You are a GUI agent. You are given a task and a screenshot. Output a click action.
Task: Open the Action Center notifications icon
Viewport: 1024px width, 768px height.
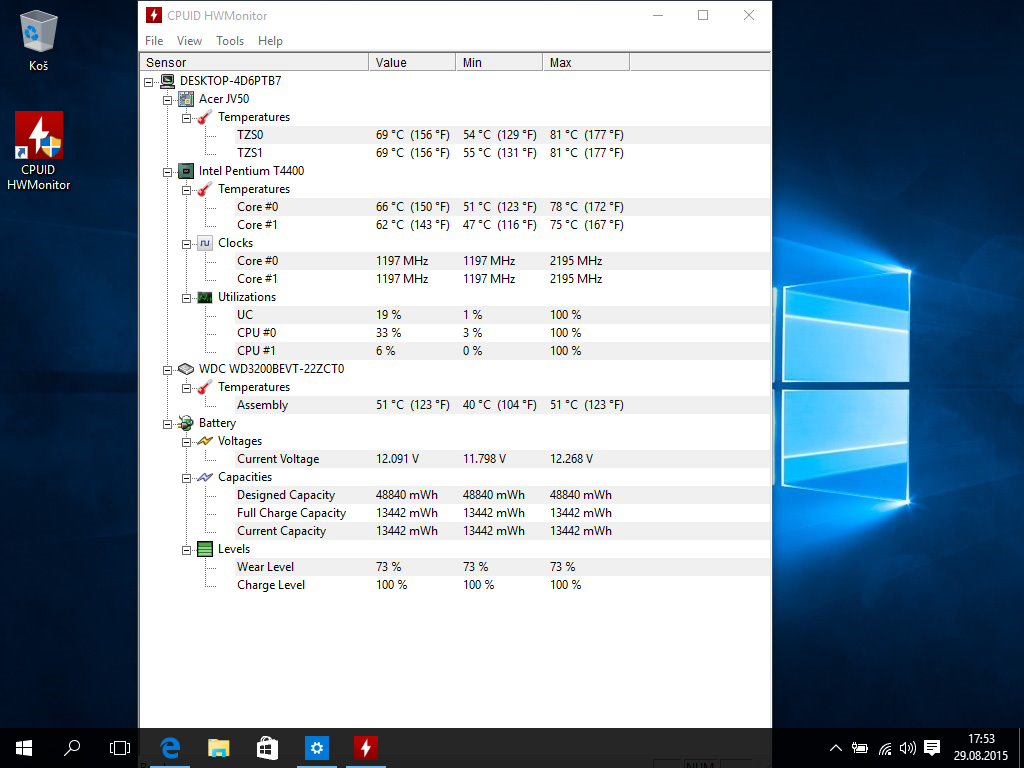(x=932, y=748)
